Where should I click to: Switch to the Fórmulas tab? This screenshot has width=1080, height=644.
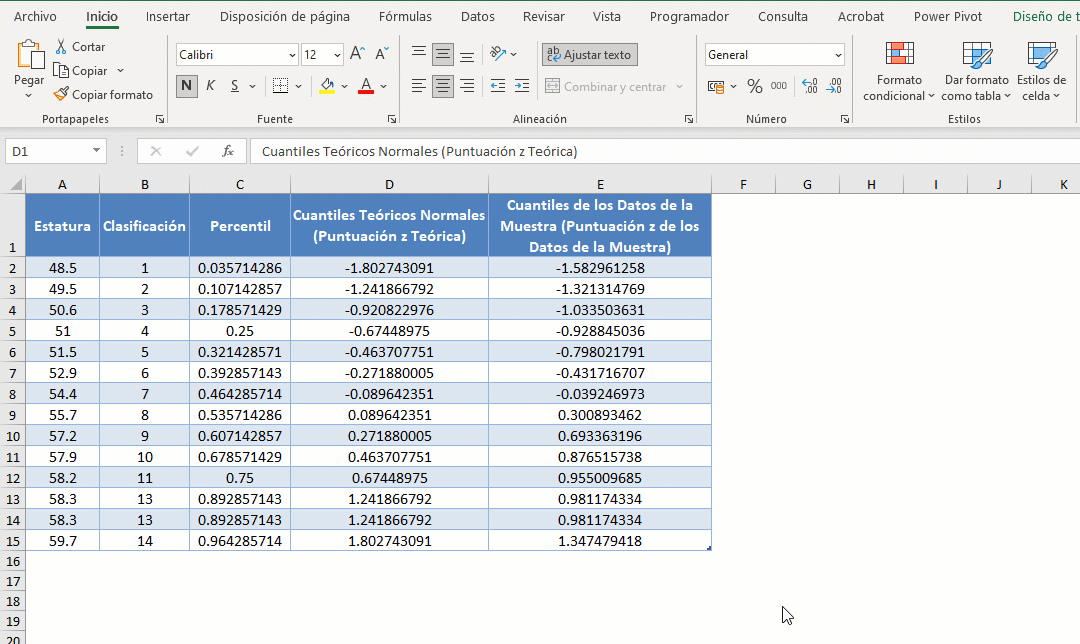point(405,17)
